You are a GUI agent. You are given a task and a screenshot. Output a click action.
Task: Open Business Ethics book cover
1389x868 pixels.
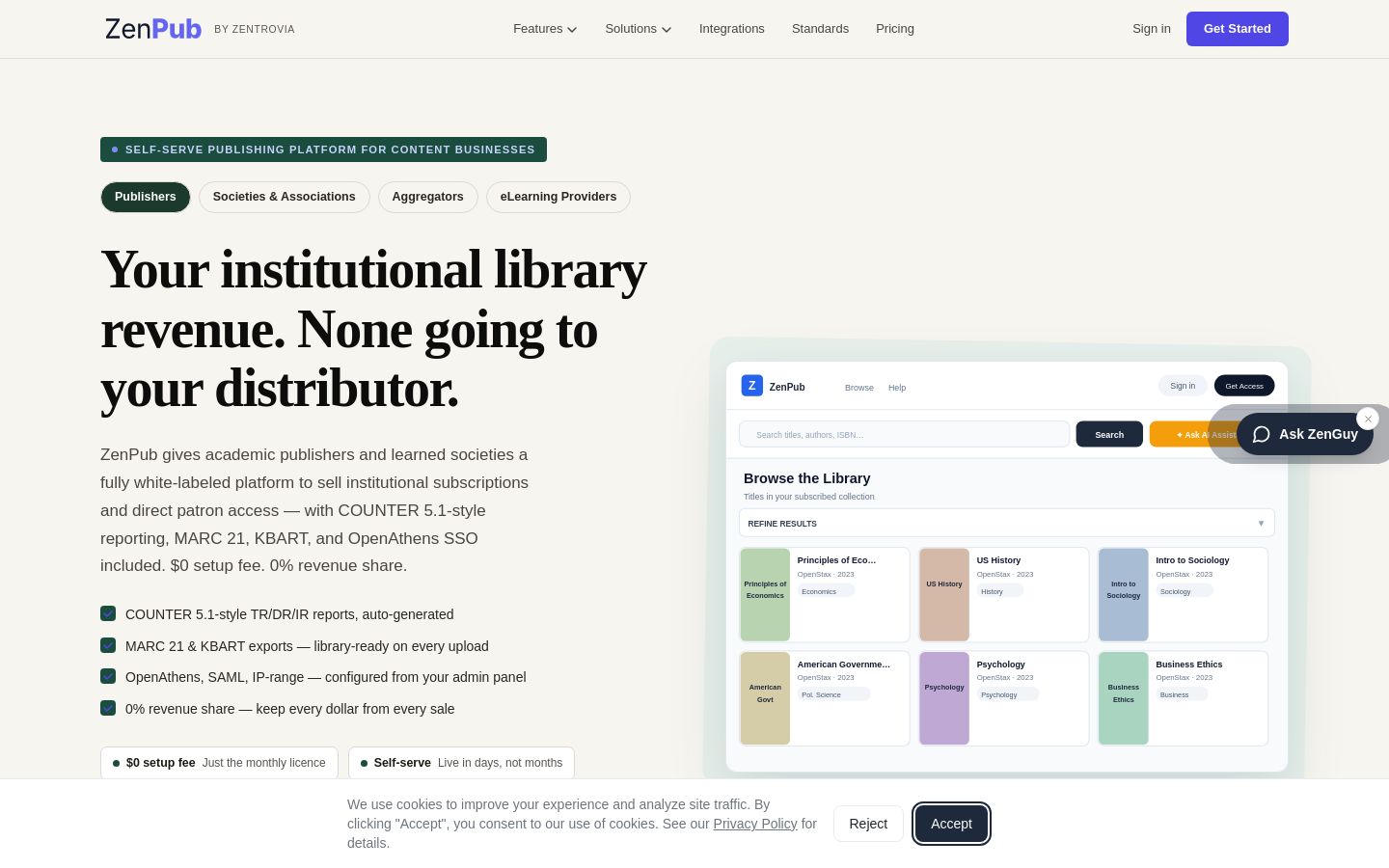pyautogui.click(x=1124, y=698)
